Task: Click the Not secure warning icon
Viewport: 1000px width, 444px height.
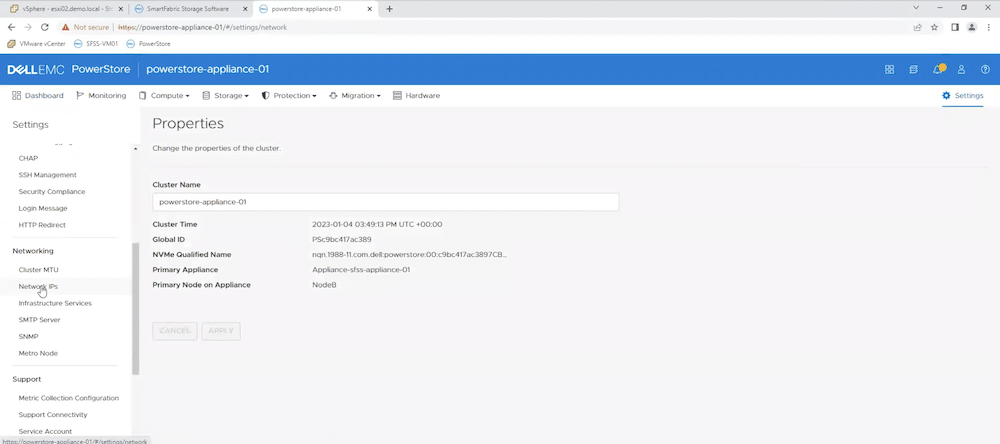Action: pos(65,27)
